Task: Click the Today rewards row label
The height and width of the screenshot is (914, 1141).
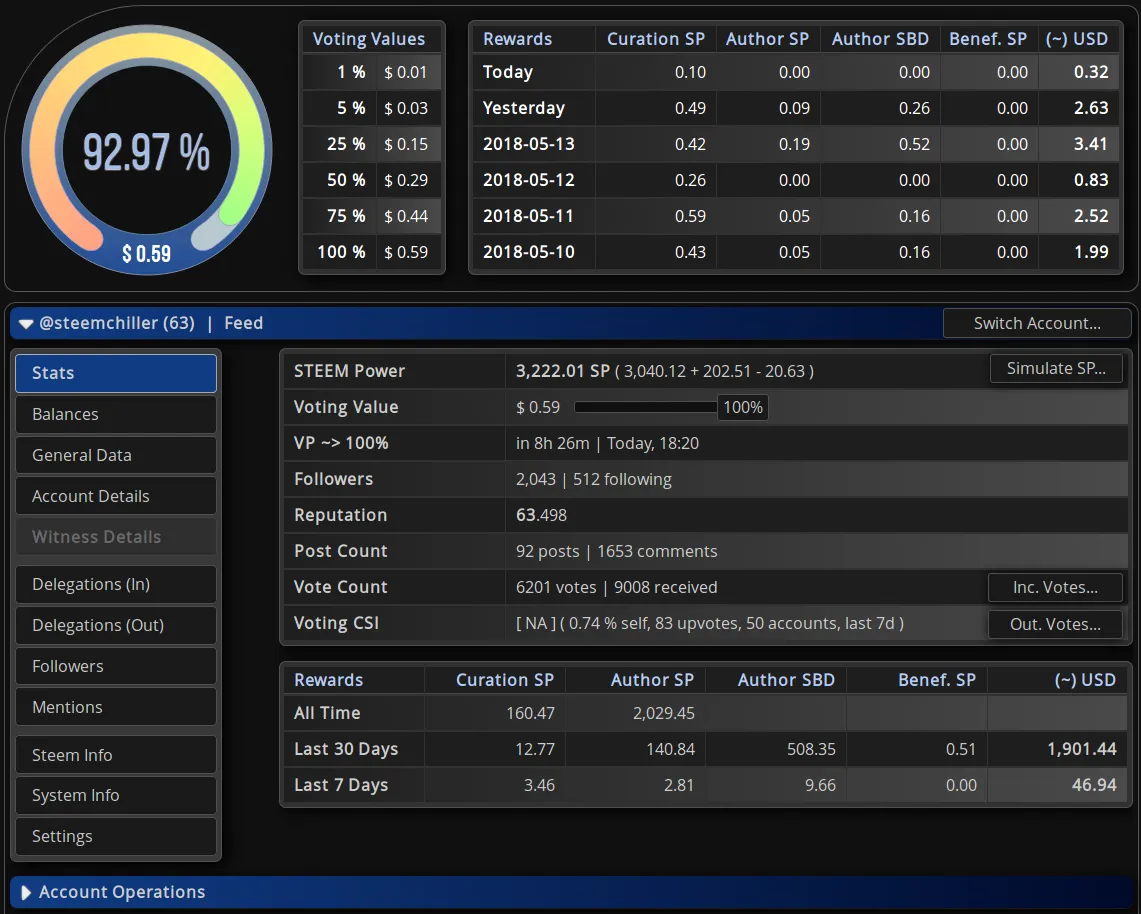Action: click(508, 72)
